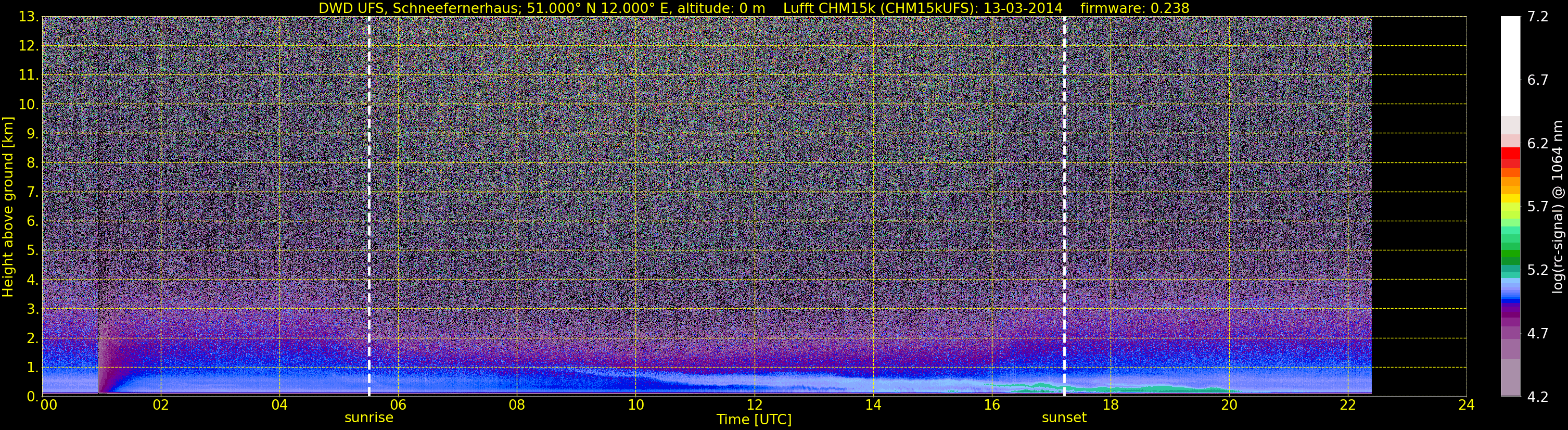Click the plot title text at top
The image size is (1568, 430).
click(754, 8)
